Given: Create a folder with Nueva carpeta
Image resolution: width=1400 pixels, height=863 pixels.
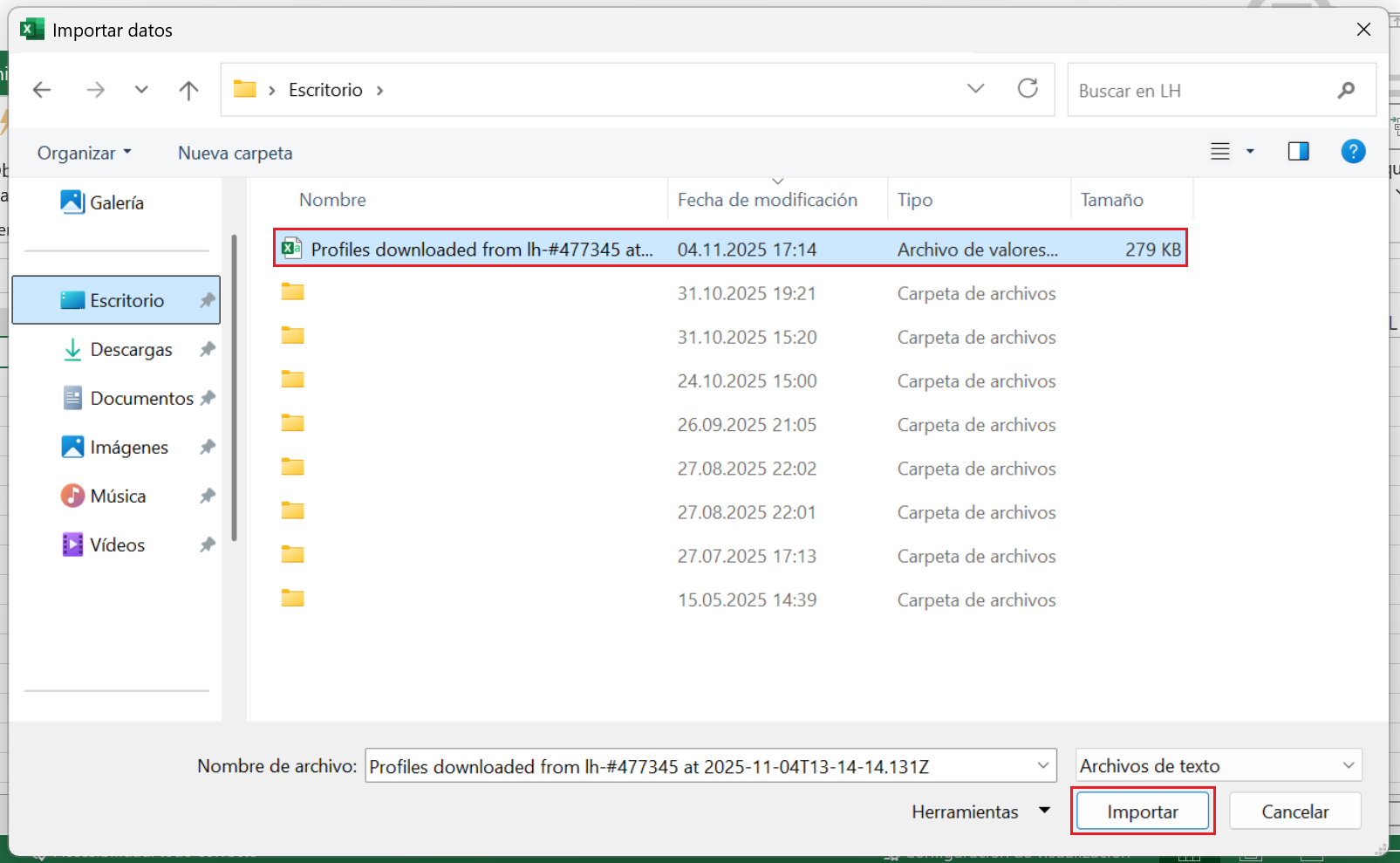Looking at the screenshot, I should [x=235, y=153].
